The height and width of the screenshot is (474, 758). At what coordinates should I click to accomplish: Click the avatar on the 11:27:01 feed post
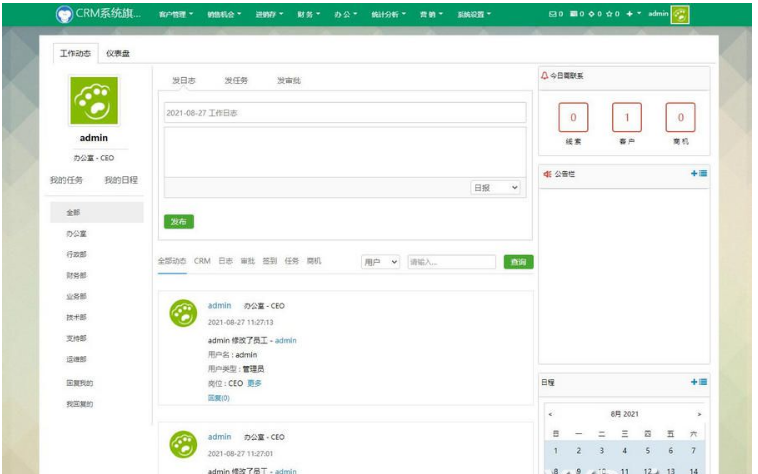183,445
